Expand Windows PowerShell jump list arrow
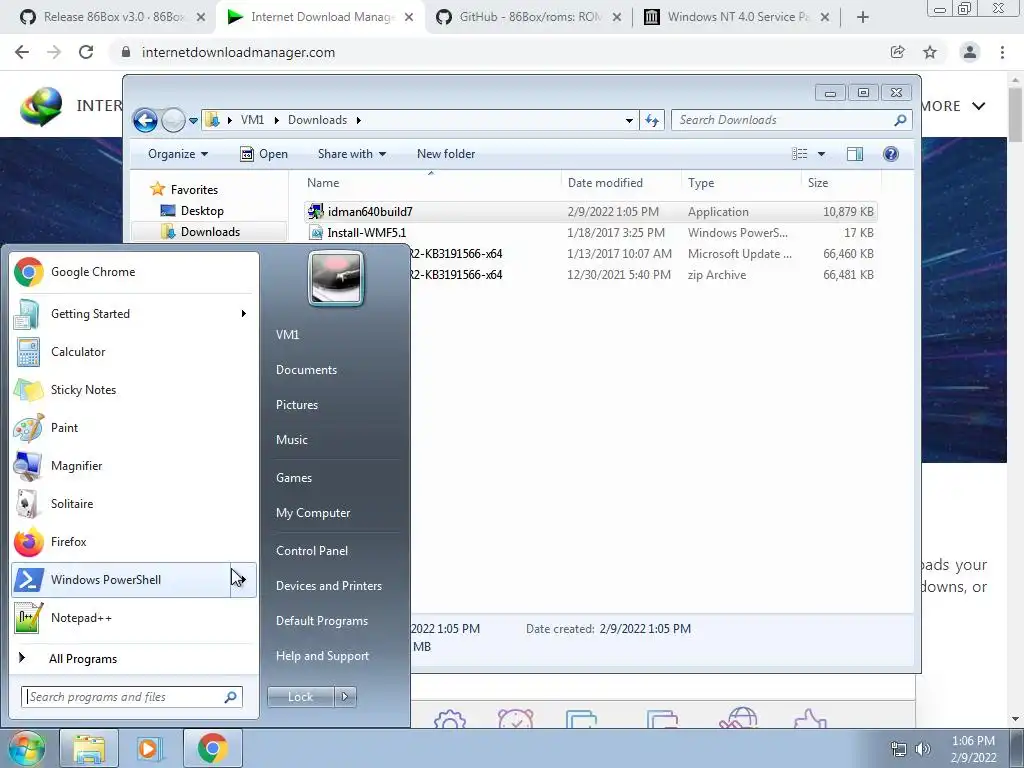This screenshot has width=1024, height=768. [243, 580]
